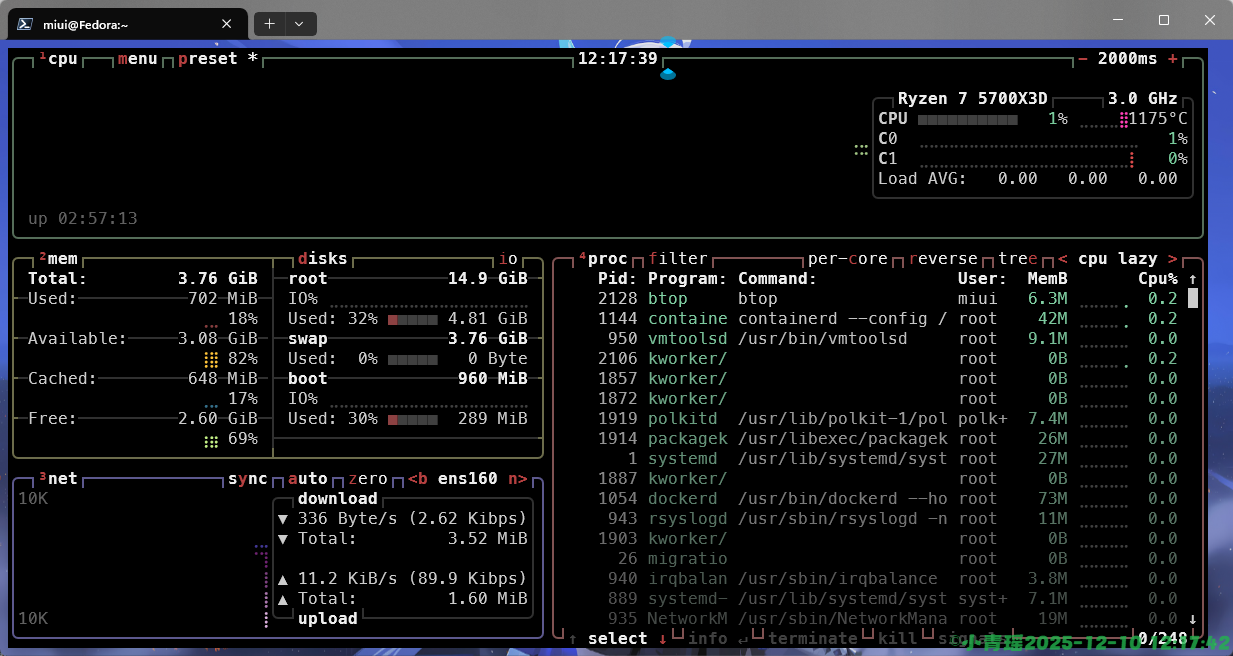Image resolution: width=1233 pixels, height=656 pixels.
Task: Cycle the preset option in the cpu box
Action: (x=207, y=59)
